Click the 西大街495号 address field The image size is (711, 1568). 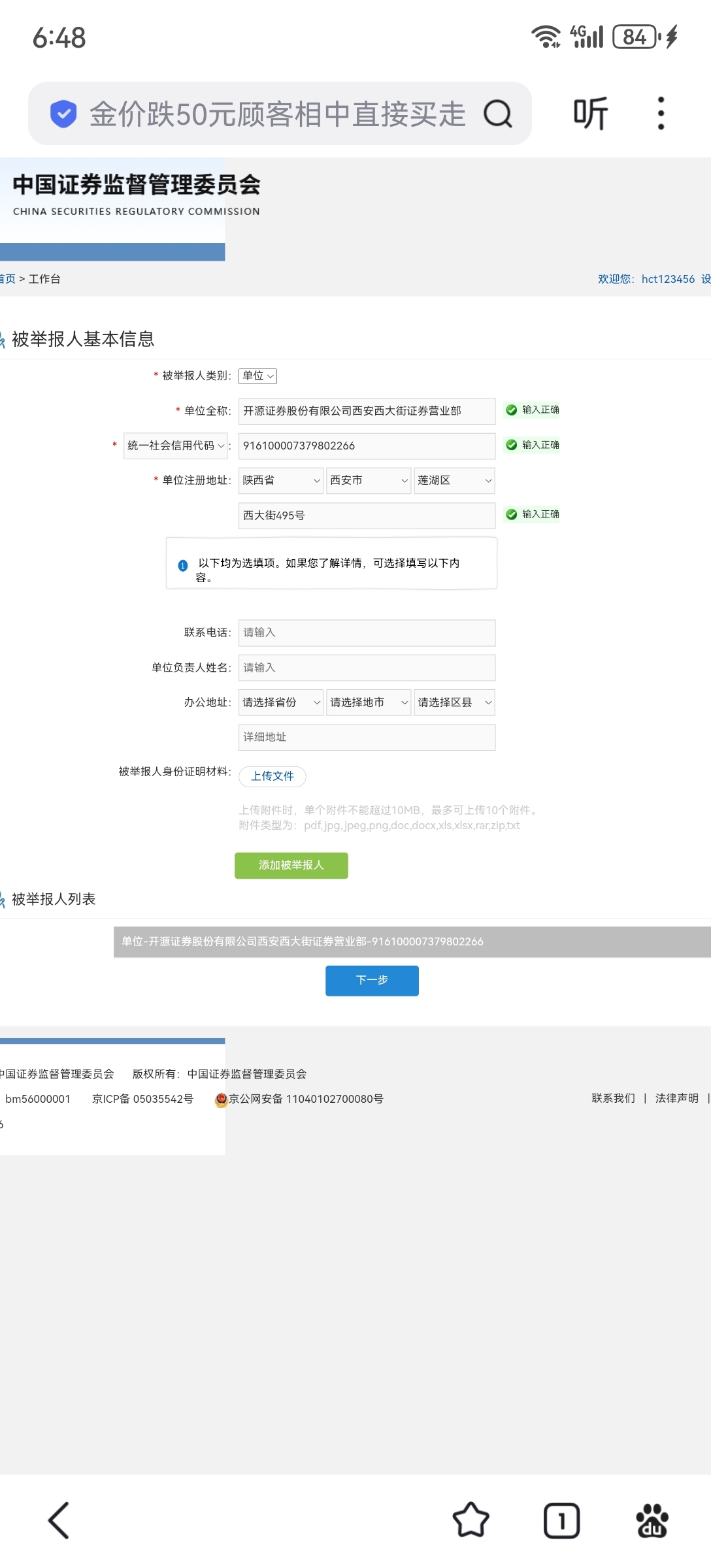(367, 515)
